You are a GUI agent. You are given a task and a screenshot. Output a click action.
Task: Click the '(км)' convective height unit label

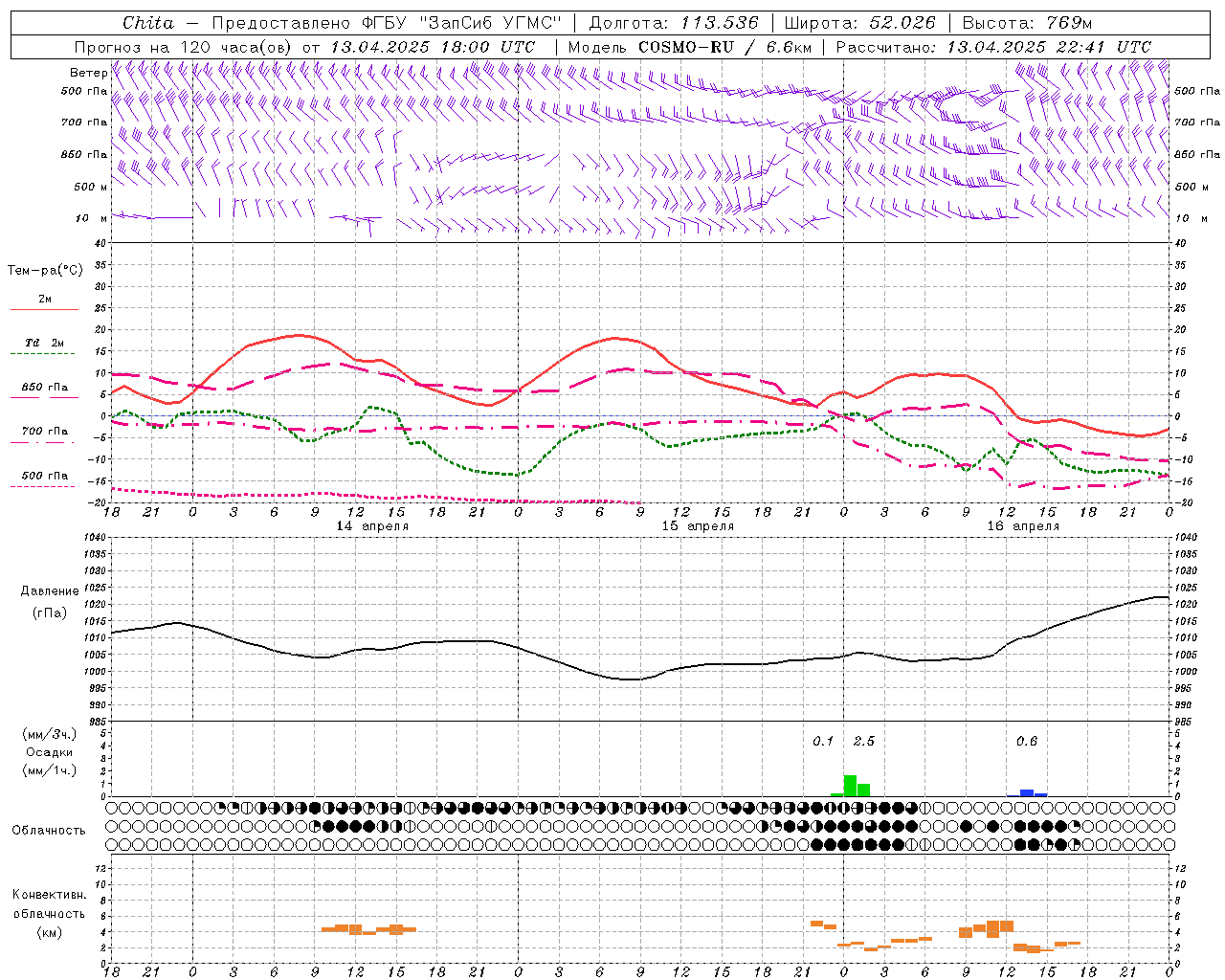tap(50, 932)
